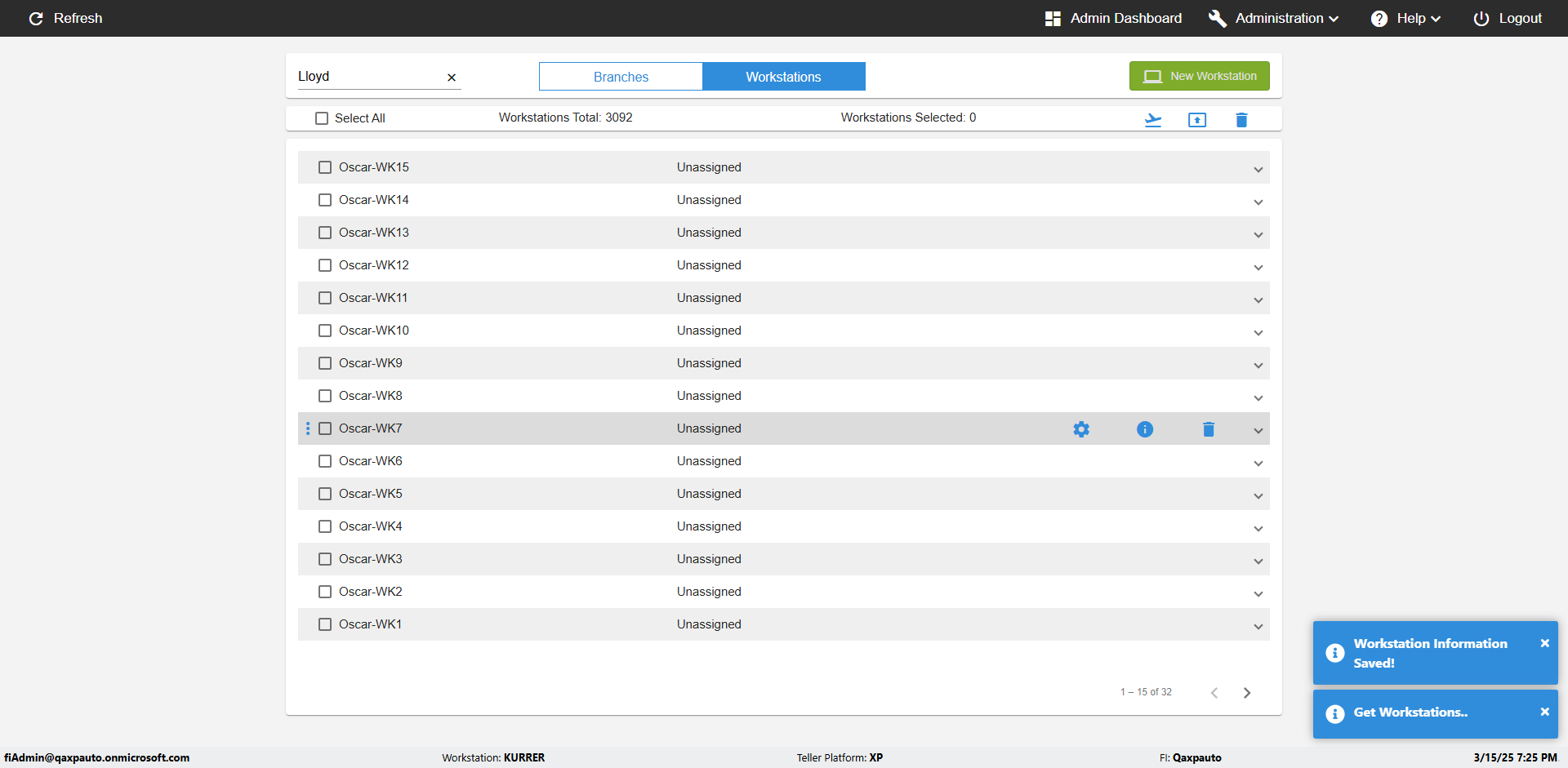Go to next page of workstations

click(x=1247, y=693)
